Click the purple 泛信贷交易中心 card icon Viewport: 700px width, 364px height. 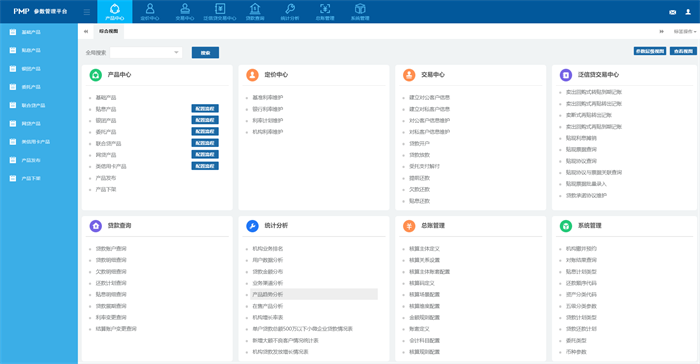click(x=566, y=75)
